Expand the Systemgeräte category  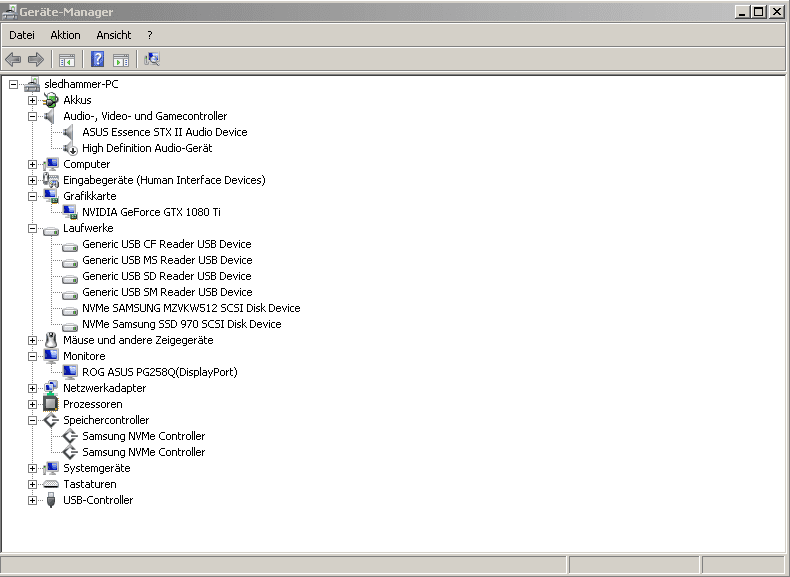32,469
